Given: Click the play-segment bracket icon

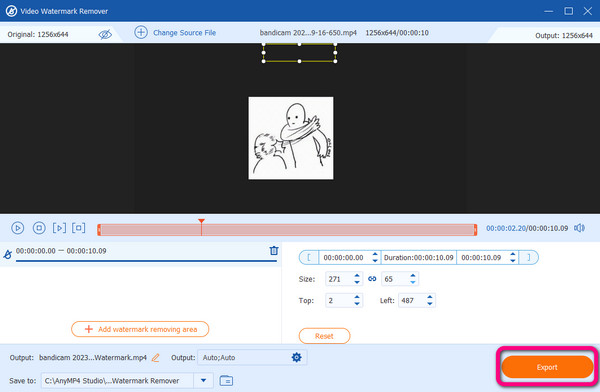Looking at the screenshot, I should pyautogui.click(x=59, y=228).
